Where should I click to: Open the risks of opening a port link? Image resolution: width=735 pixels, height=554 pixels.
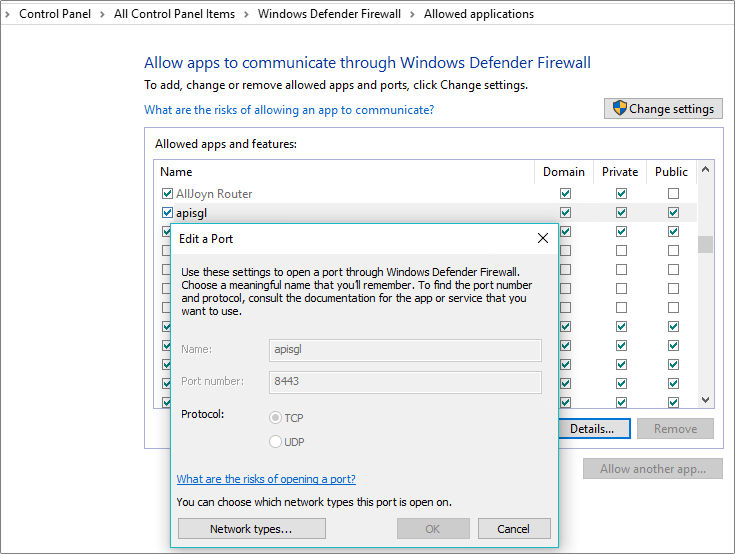[266, 479]
